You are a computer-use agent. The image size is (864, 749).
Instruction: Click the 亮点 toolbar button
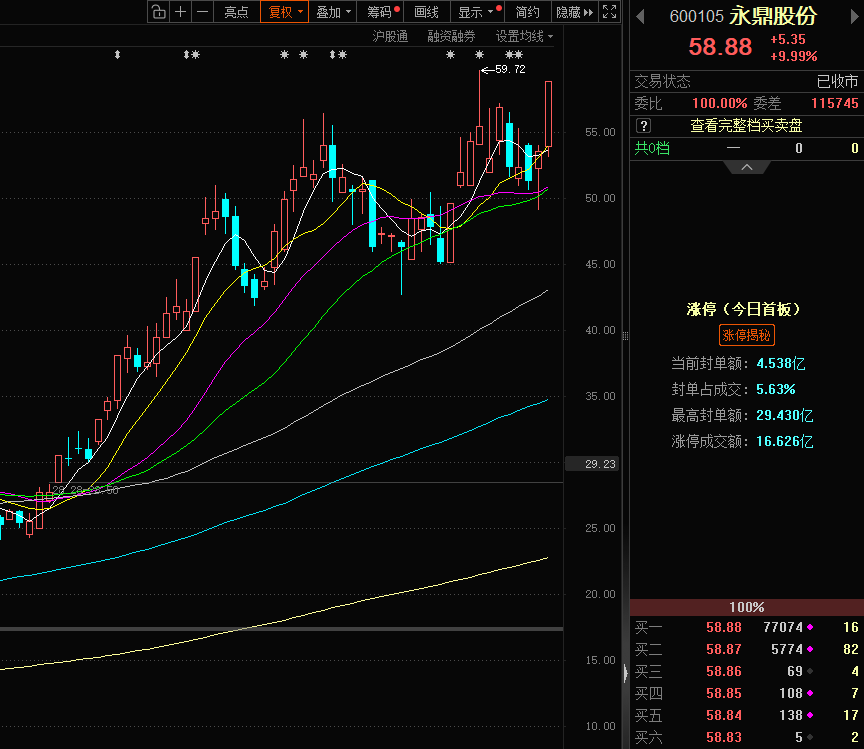tap(236, 12)
